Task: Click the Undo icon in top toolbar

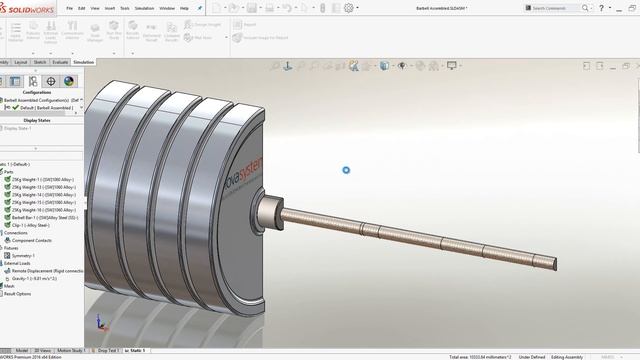Action: pos(287,8)
